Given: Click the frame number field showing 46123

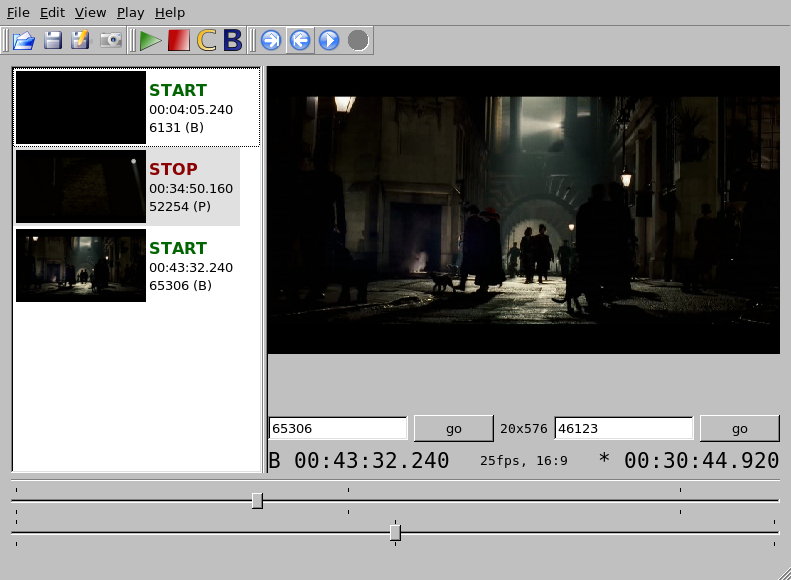Looking at the screenshot, I should click(624, 429).
